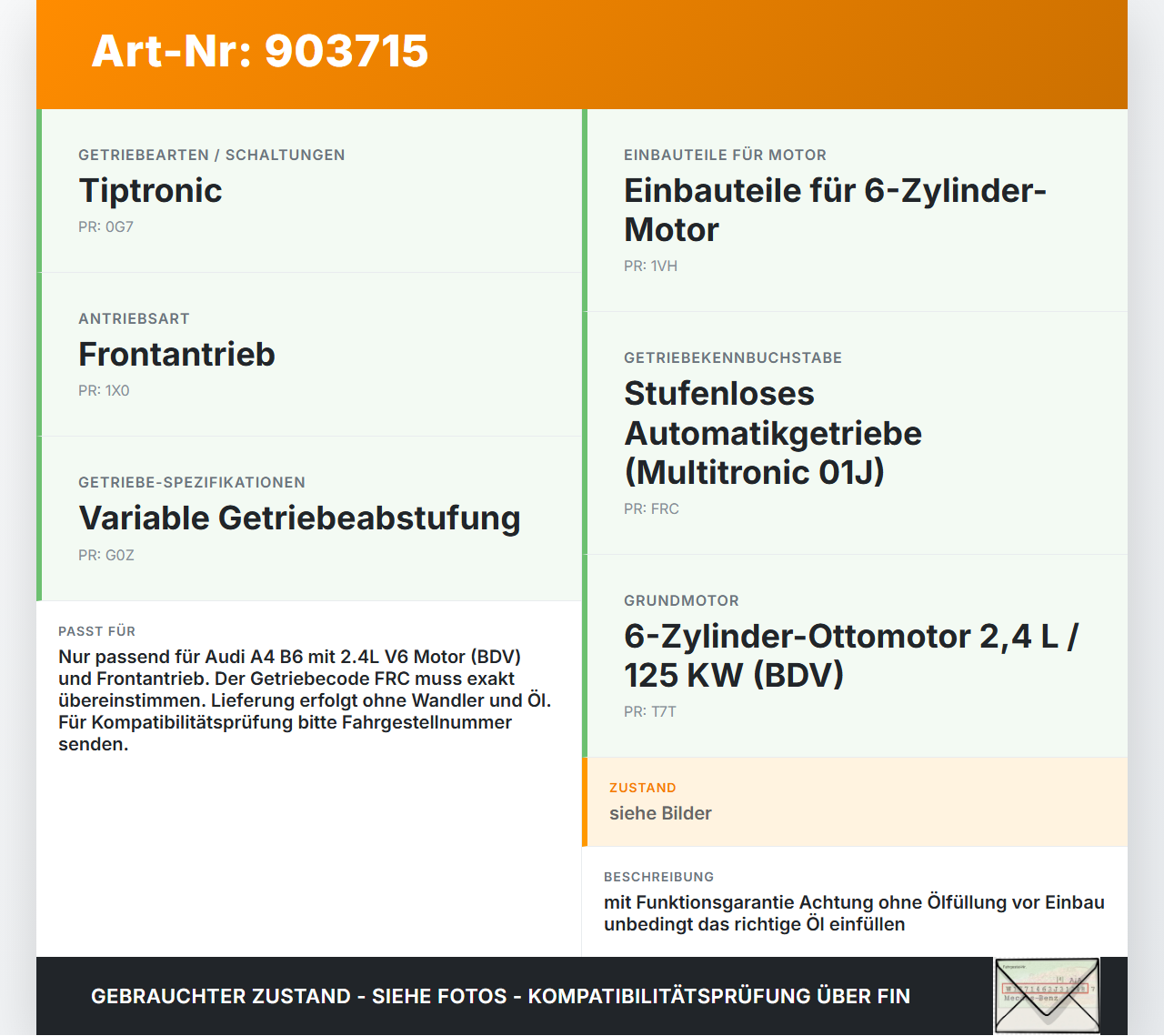Click the Zustand 'siehe Bilder' box
This screenshot has height=1036, width=1164.
pos(855,802)
